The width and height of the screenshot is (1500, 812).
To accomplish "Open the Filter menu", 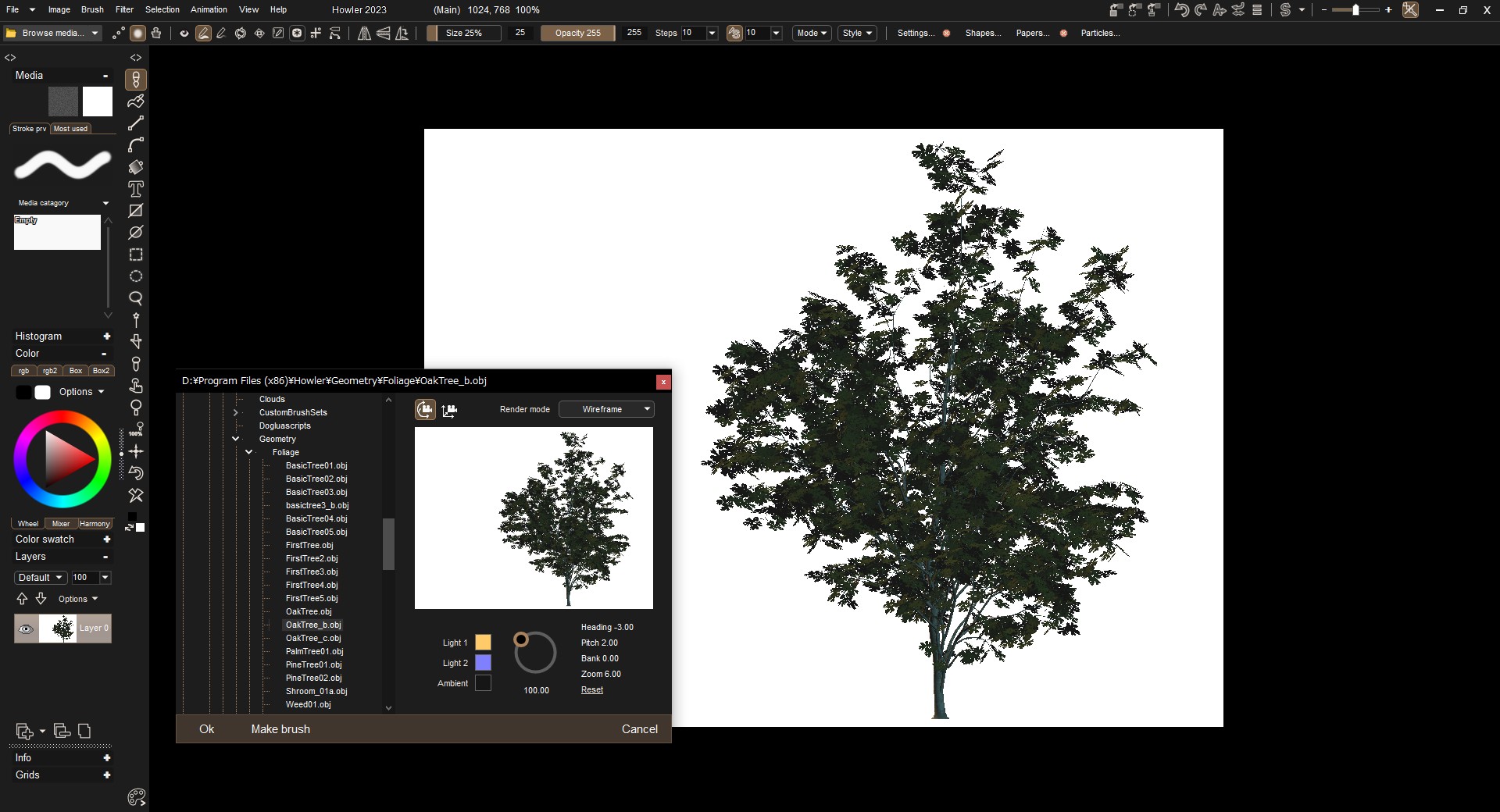I will tap(124, 9).
